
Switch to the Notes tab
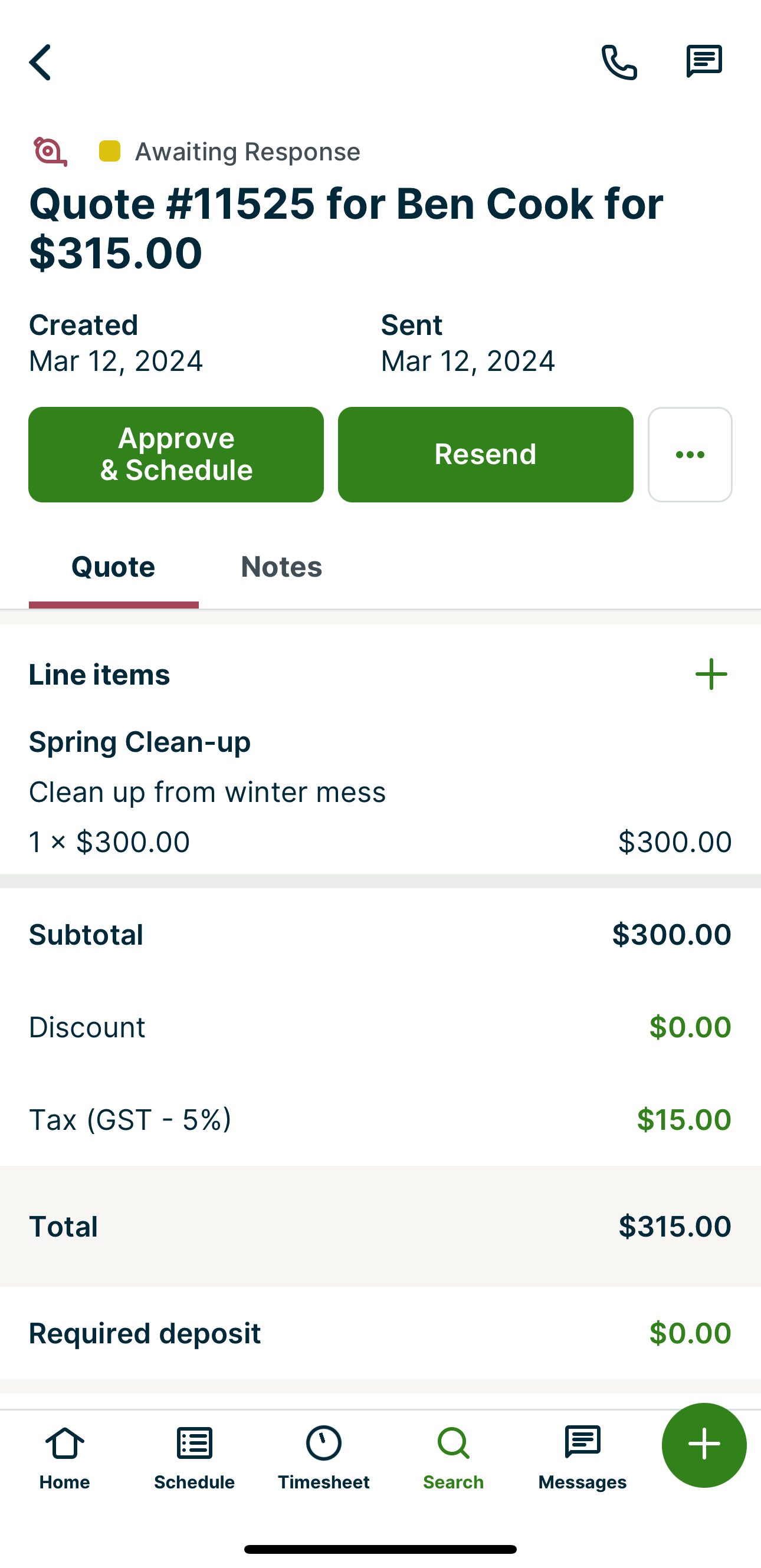[x=281, y=567]
